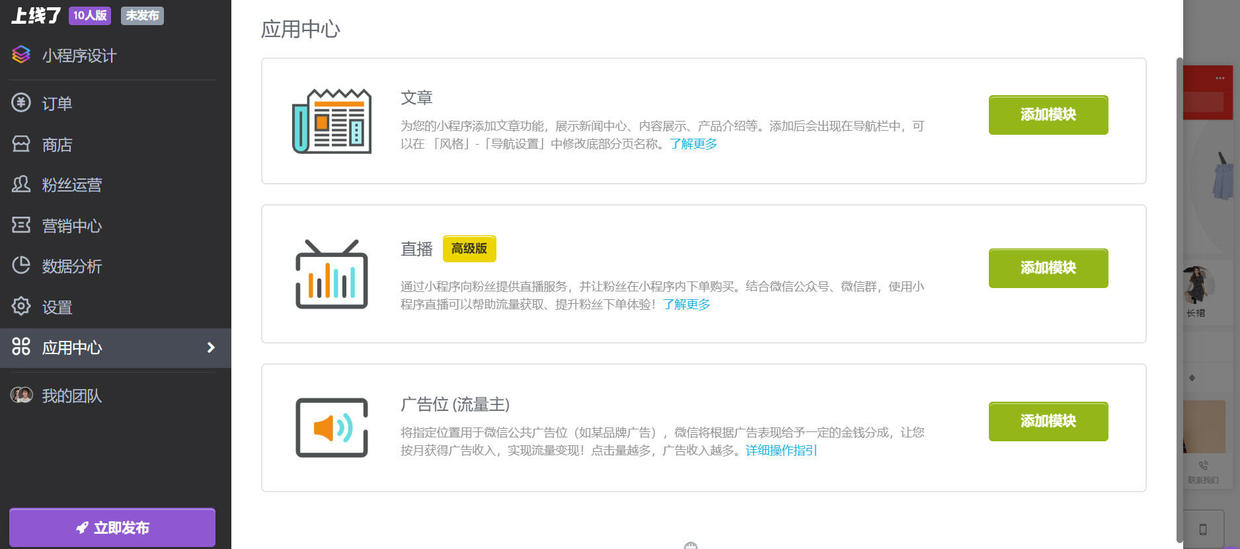
Task: Open the 商店 storefront icon
Action: pyautogui.click(x=21, y=144)
